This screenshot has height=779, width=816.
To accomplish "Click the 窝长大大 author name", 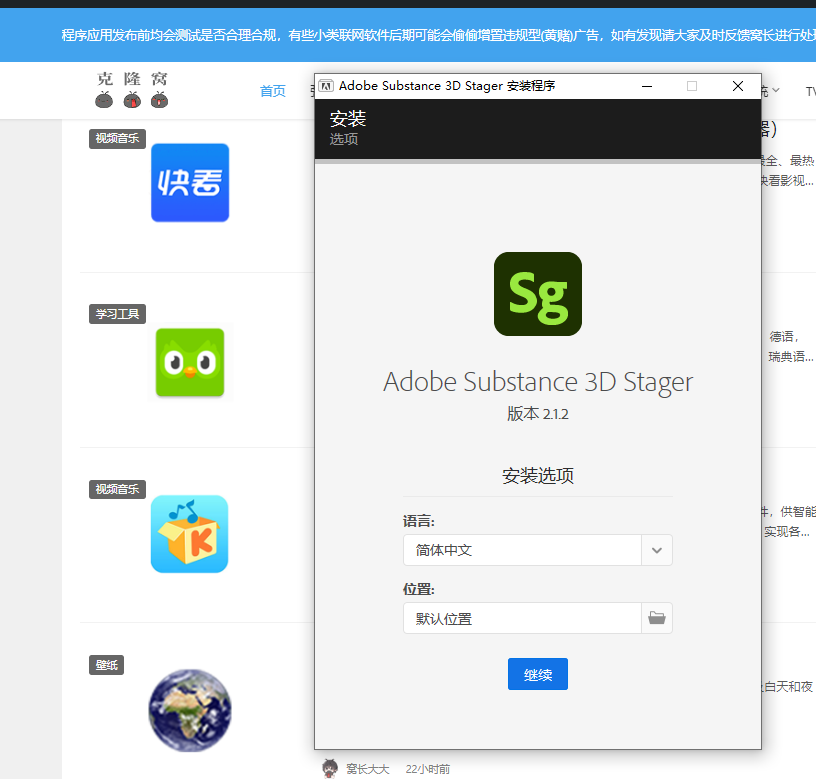I will coord(368,769).
